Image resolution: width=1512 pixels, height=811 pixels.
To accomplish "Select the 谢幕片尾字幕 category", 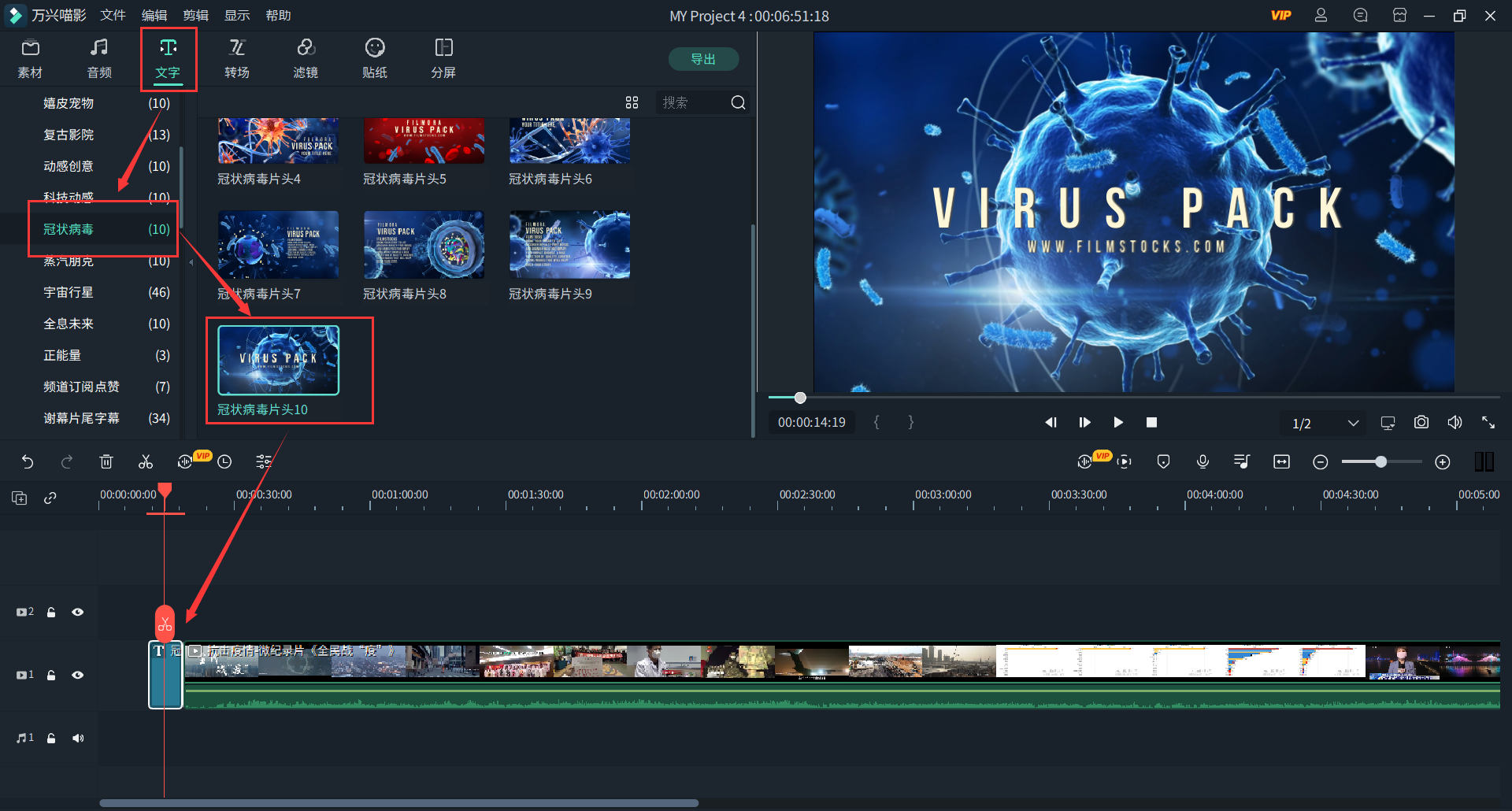I will pyautogui.click(x=106, y=418).
